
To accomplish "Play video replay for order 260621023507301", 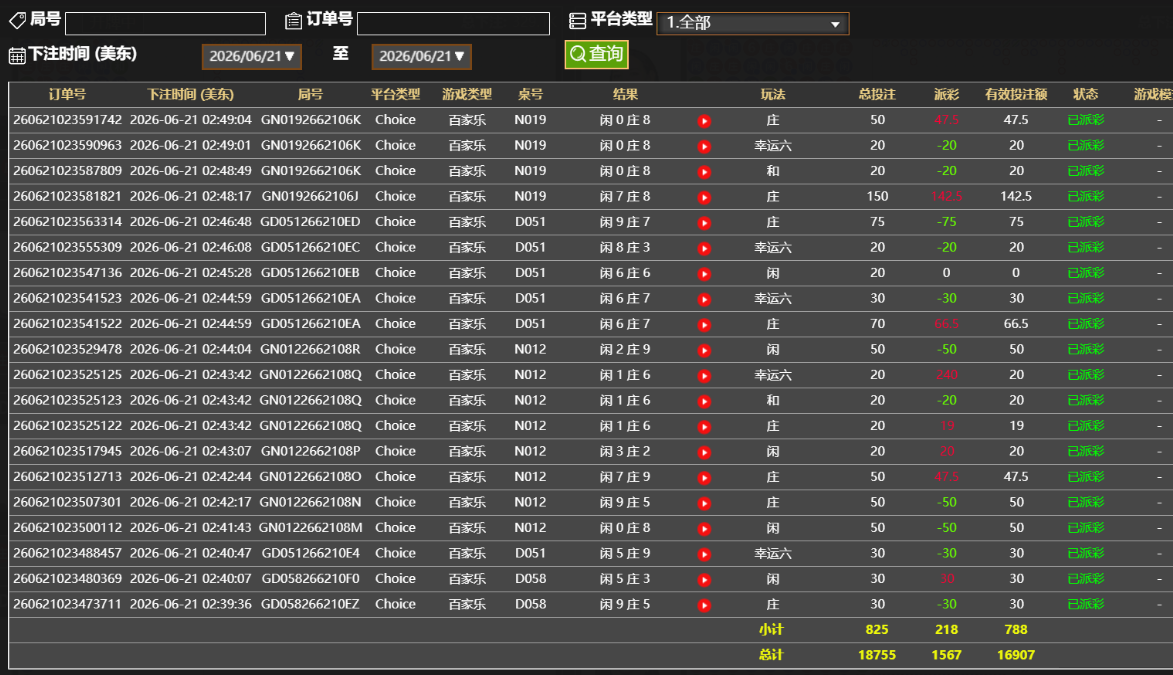I will (x=704, y=503).
